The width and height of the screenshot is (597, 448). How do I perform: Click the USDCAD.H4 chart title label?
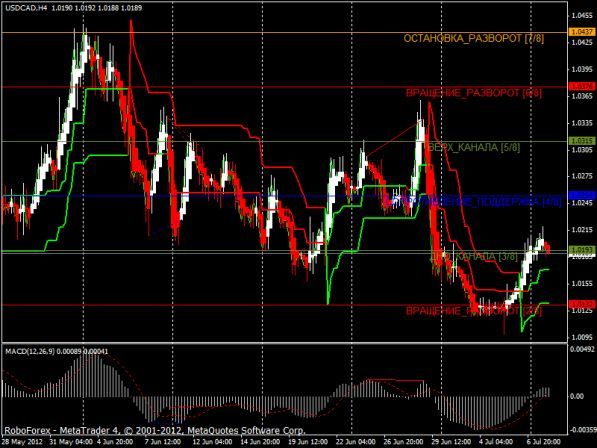coord(25,8)
